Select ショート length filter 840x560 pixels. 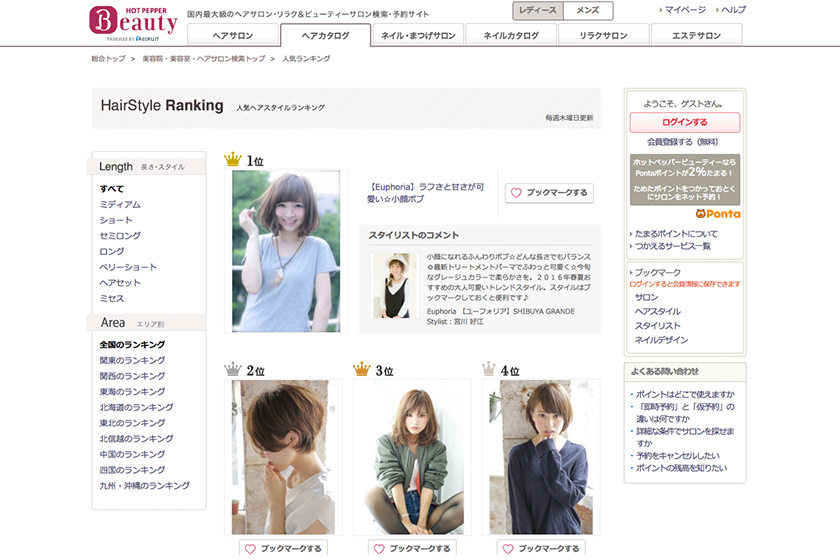[x=116, y=220]
